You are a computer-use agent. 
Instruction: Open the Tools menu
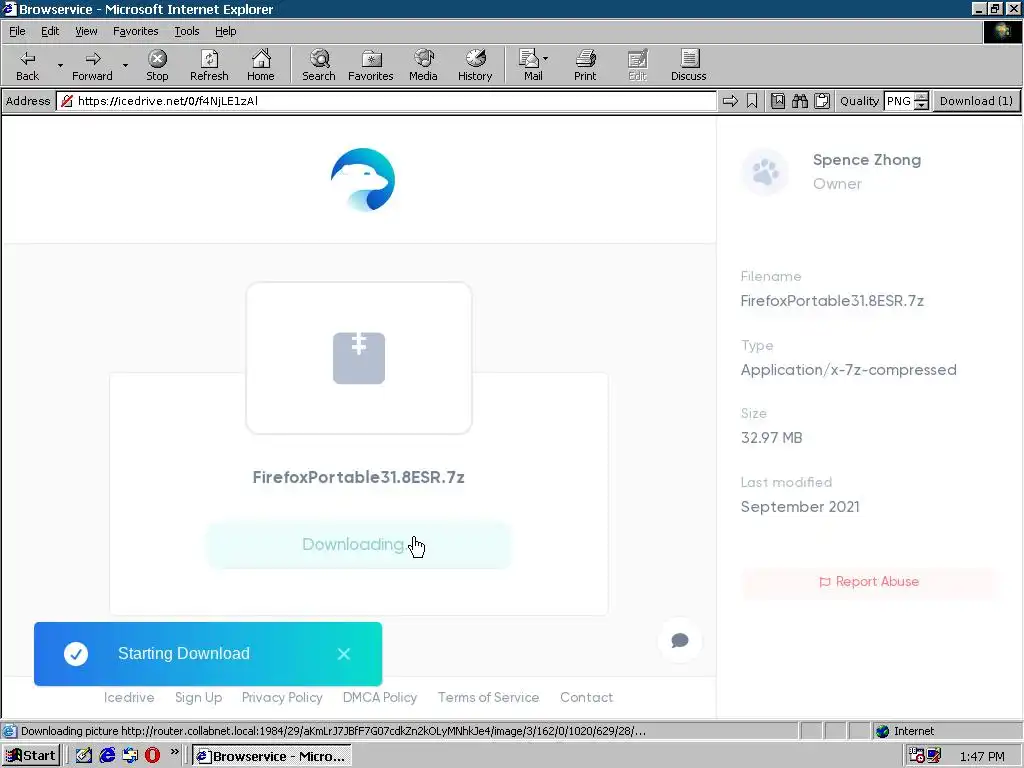click(x=186, y=31)
